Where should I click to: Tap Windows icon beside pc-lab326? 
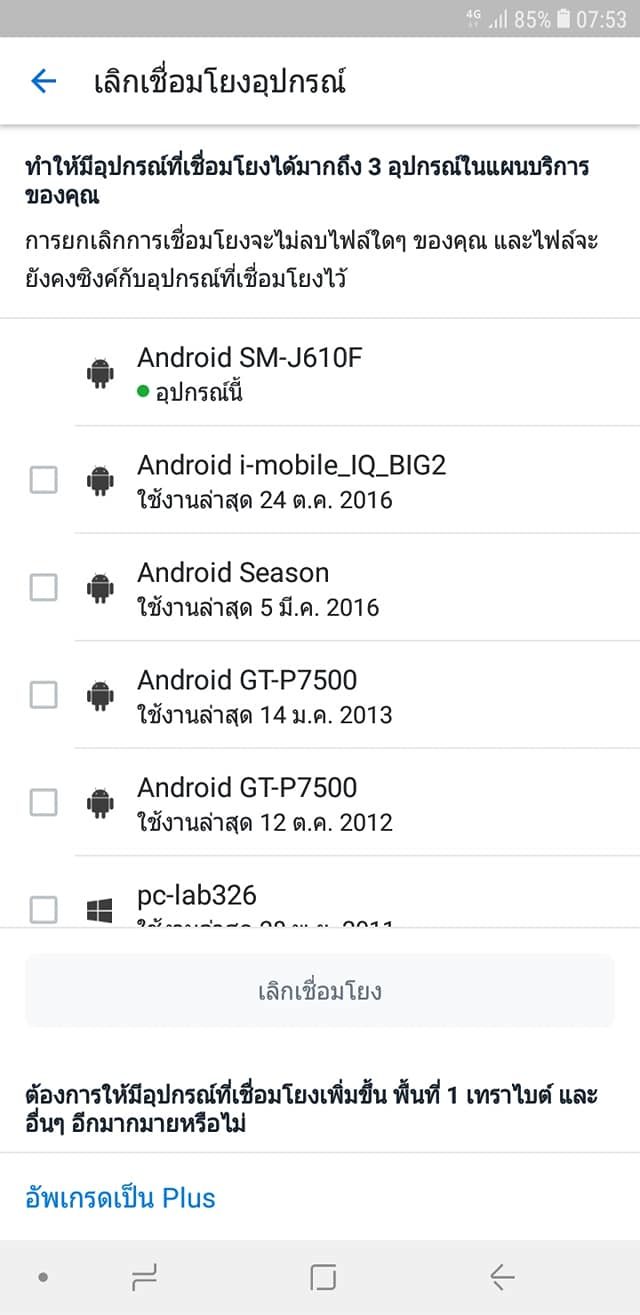pos(100,910)
